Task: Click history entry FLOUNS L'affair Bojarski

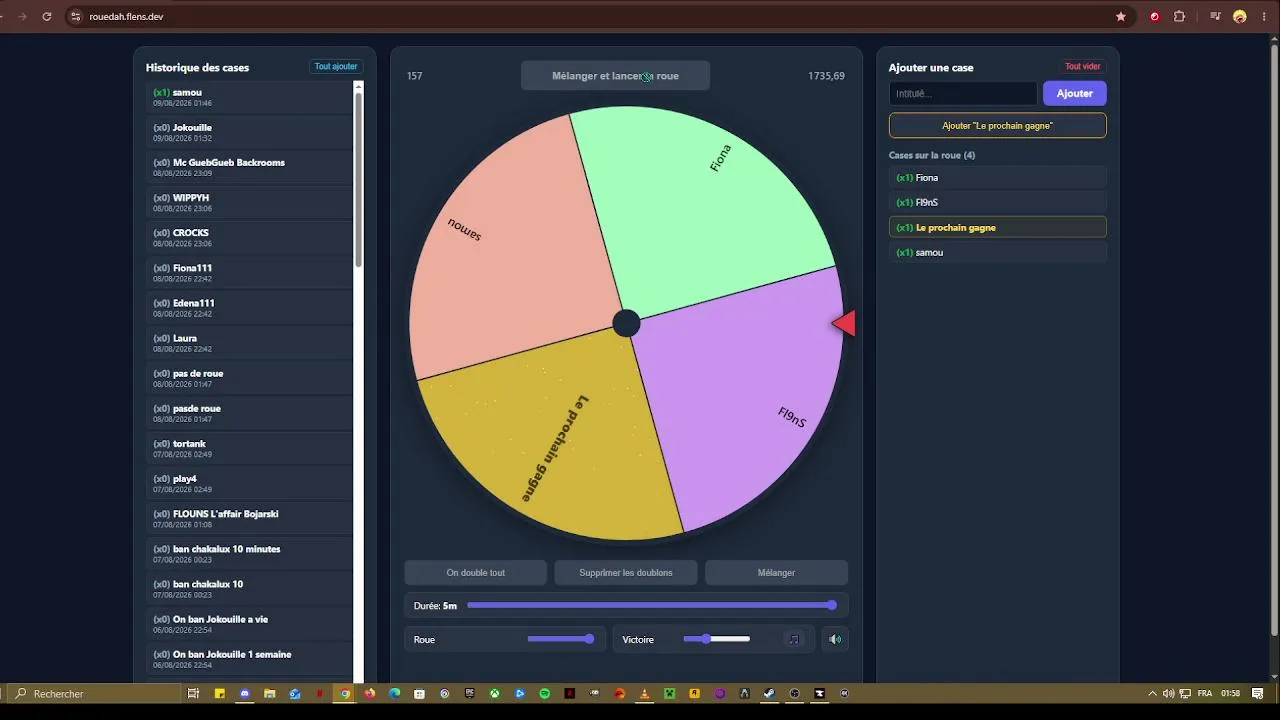Action: click(x=250, y=518)
